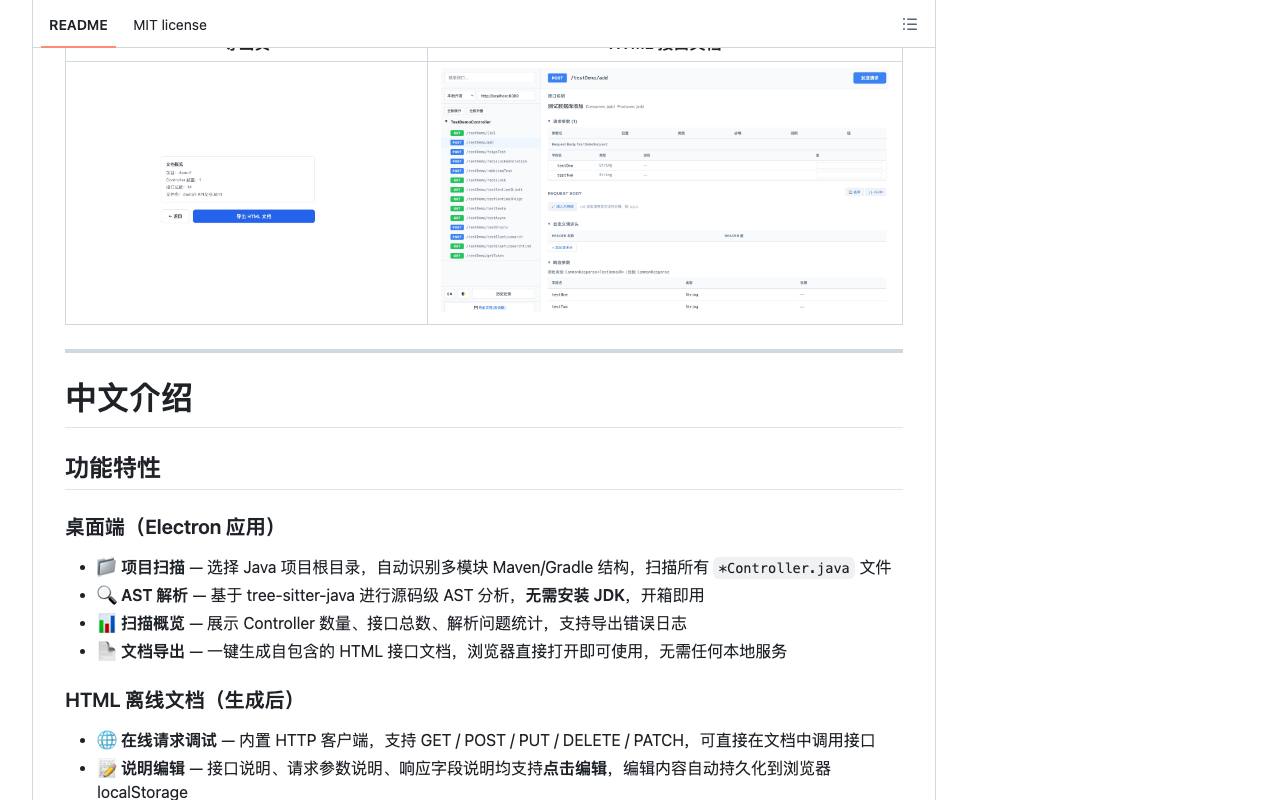Open the HTML API docs screenshot thumbnail
The image size is (1280, 800).
coord(665,190)
